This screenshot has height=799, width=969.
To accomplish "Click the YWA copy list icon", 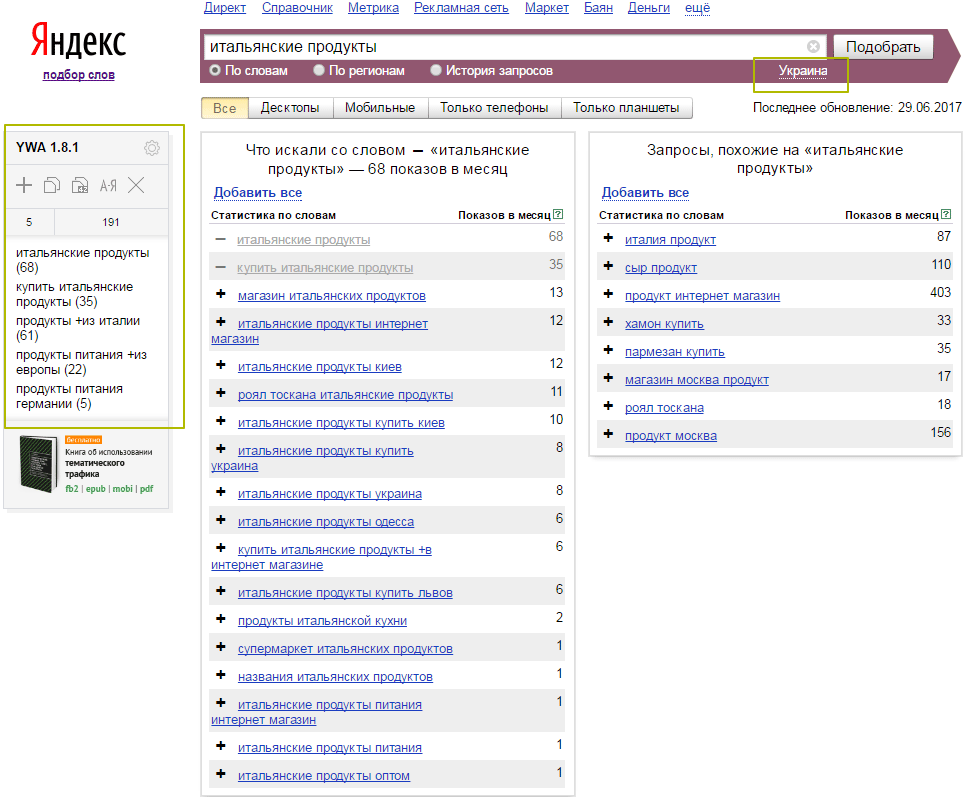I will pyautogui.click(x=52, y=185).
